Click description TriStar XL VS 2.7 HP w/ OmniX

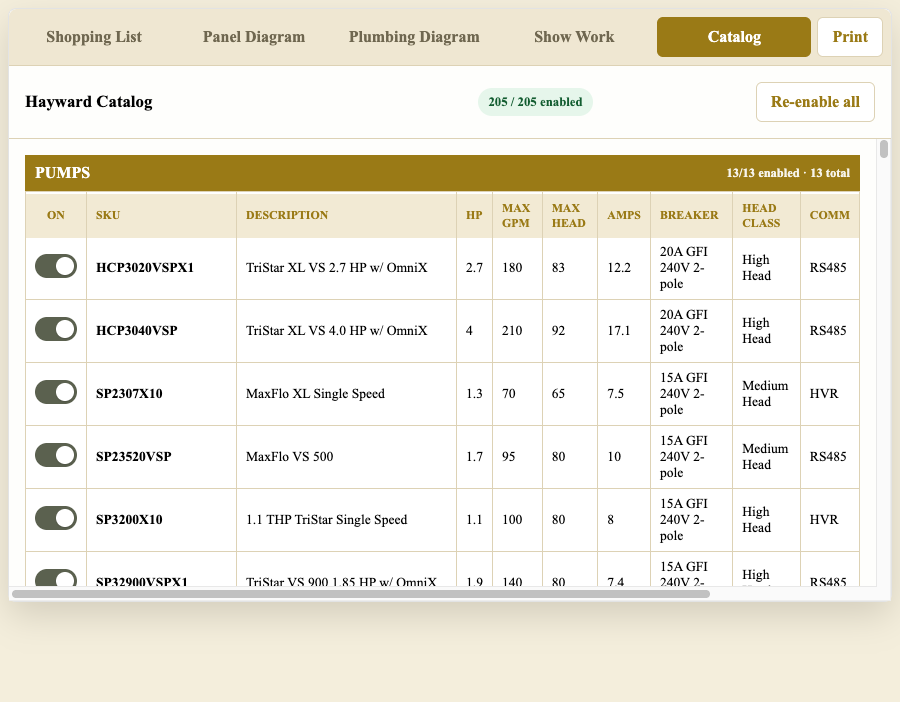pos(336,267)
